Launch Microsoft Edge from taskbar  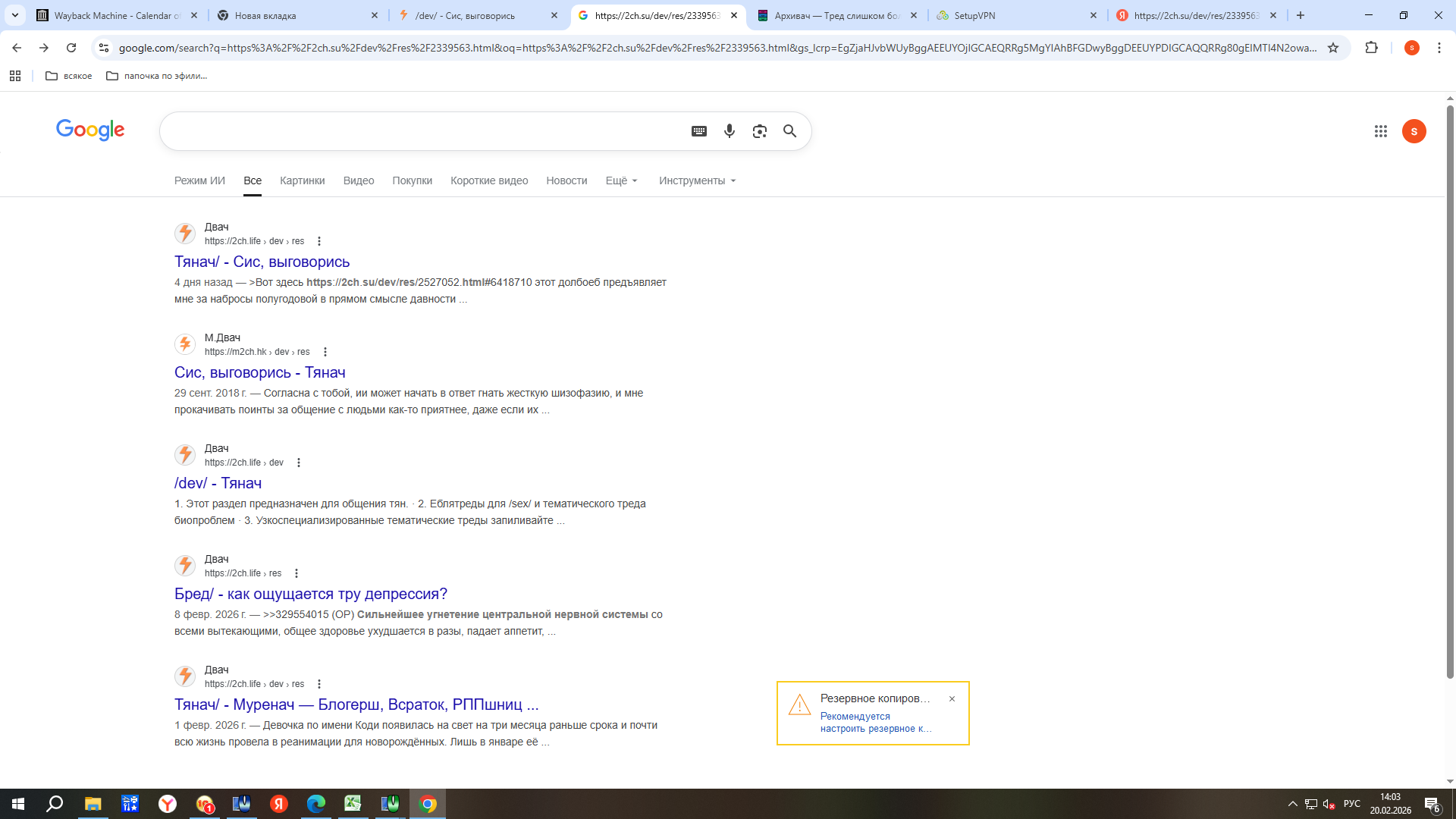[x=316, y=804]
